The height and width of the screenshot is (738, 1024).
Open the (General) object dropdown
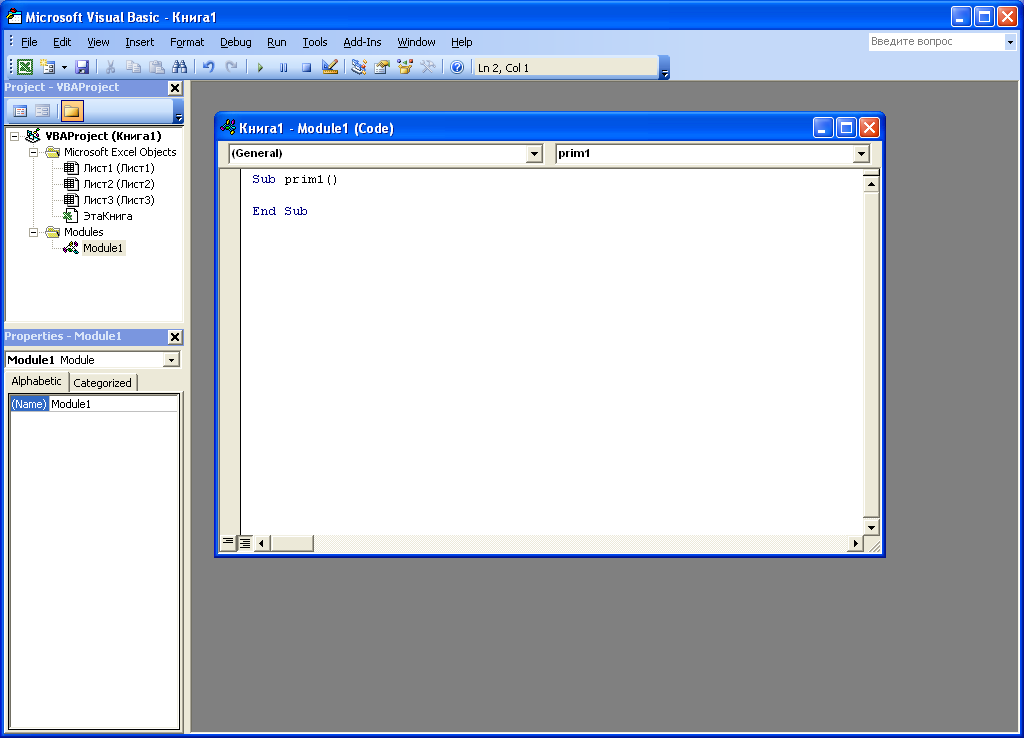[x=534, y=153]
